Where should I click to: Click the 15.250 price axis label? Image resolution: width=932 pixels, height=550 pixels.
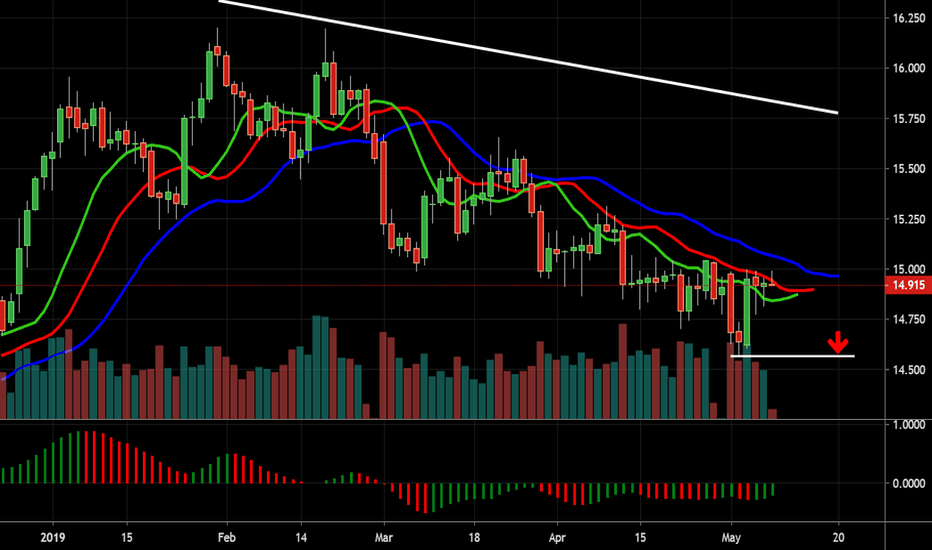tap(909, 219)
